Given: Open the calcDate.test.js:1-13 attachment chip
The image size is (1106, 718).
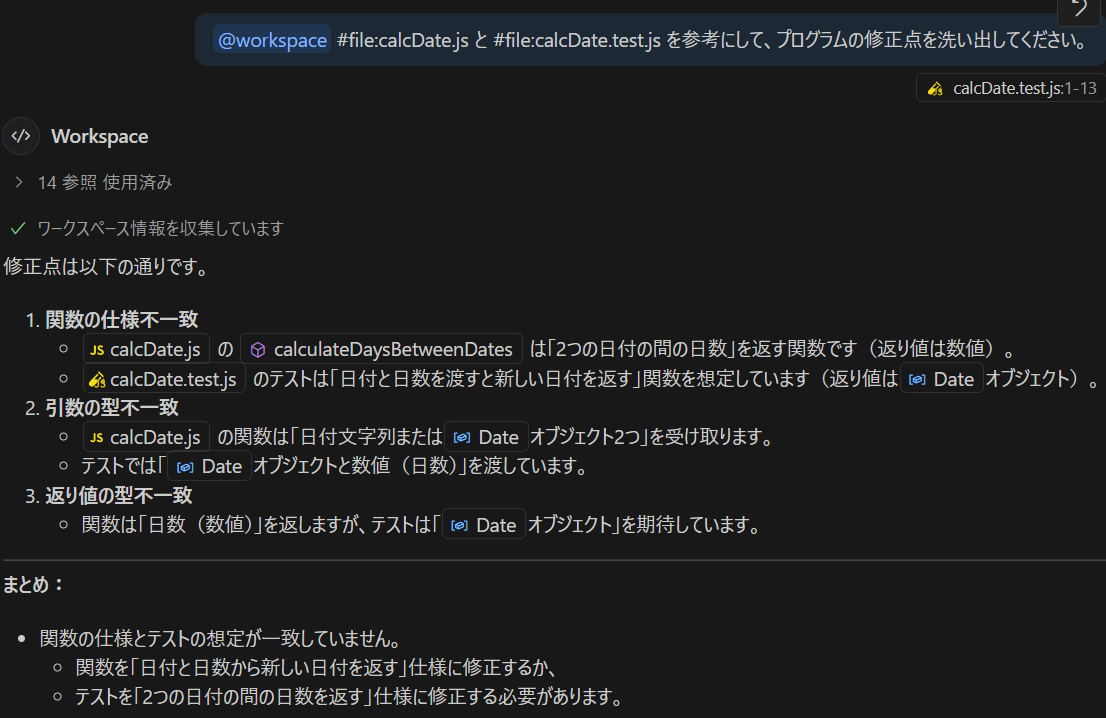Looking at the screenshot, I should [x=1011, y=88].
